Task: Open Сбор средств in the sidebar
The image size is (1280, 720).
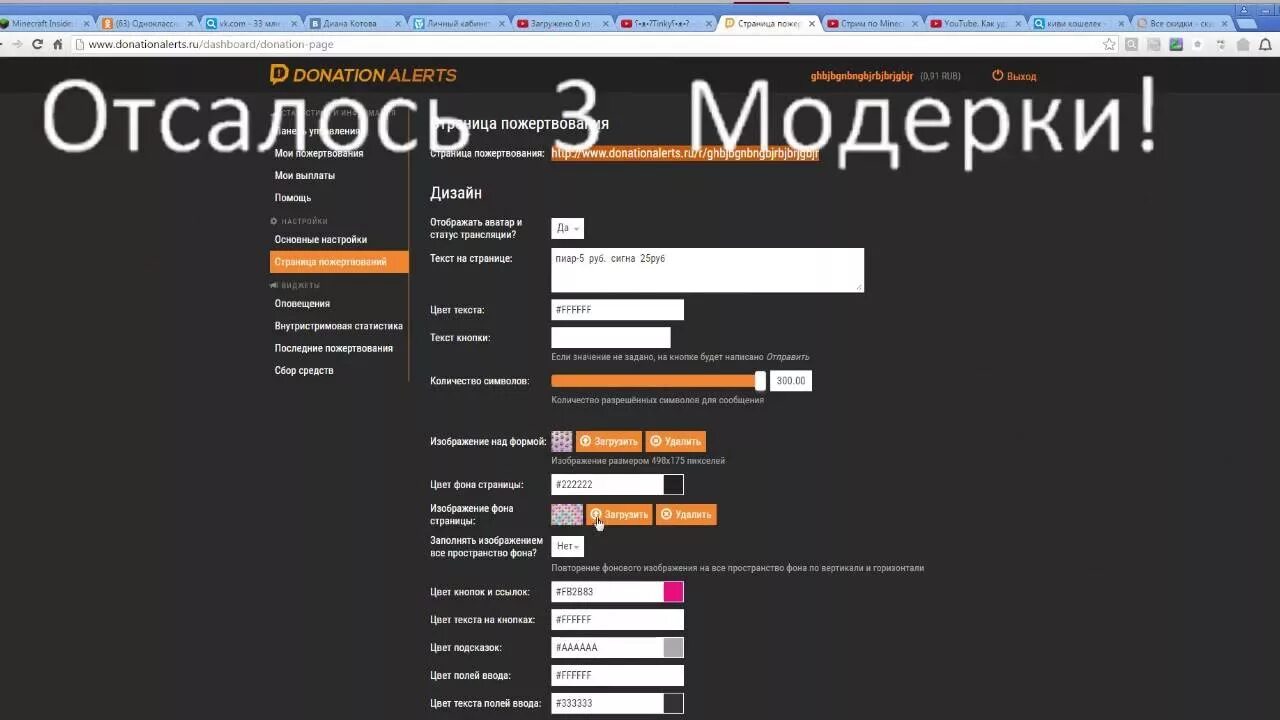Action: click(304, 371)
